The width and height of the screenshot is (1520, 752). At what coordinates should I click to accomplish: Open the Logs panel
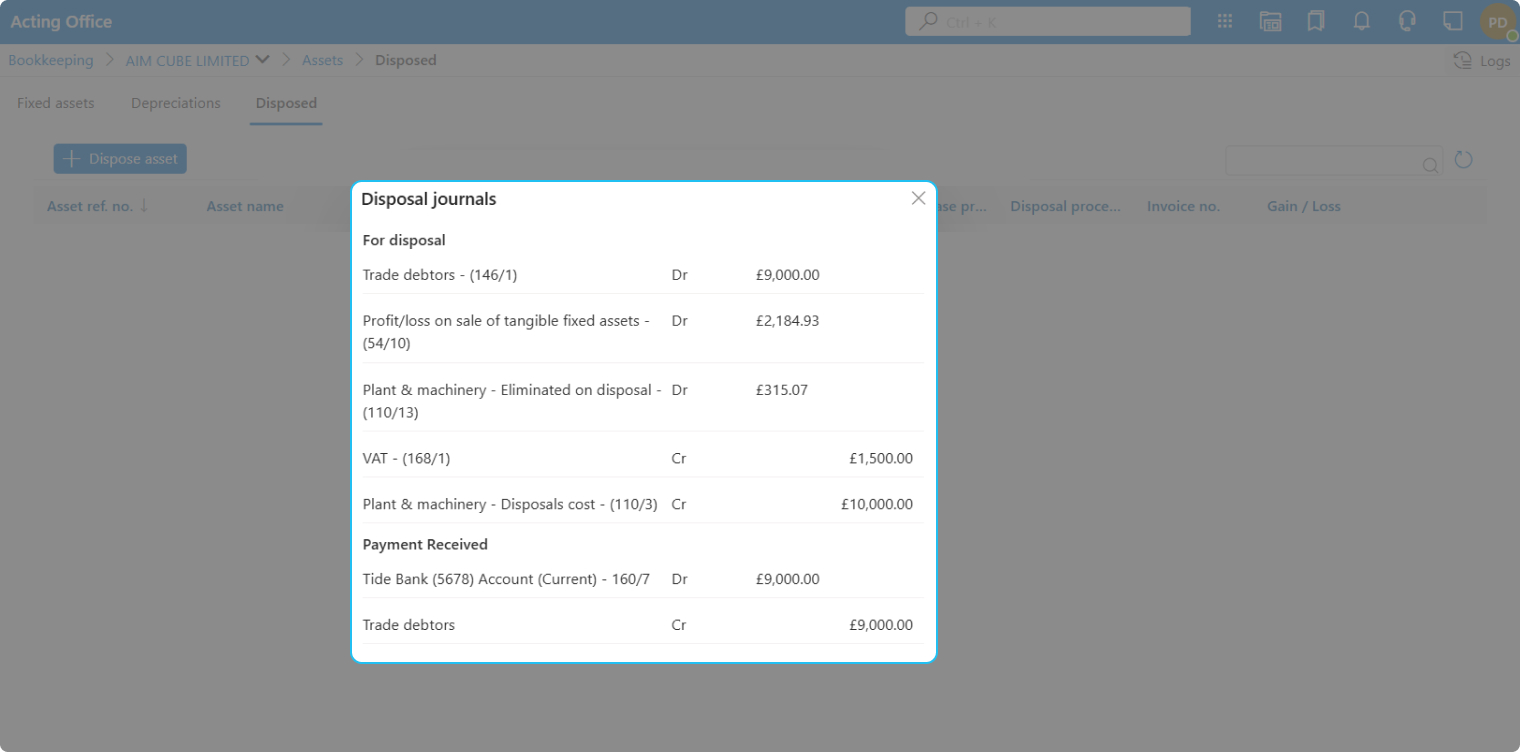point(1481,61)
